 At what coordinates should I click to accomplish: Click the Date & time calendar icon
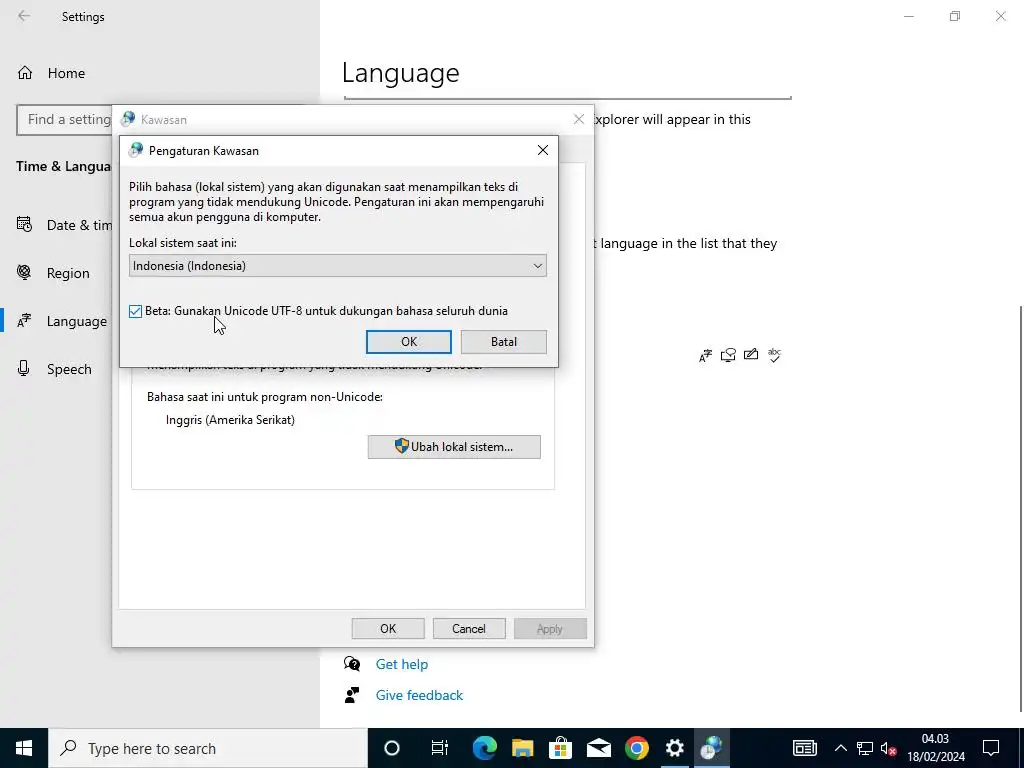click(x=24, y=225)
